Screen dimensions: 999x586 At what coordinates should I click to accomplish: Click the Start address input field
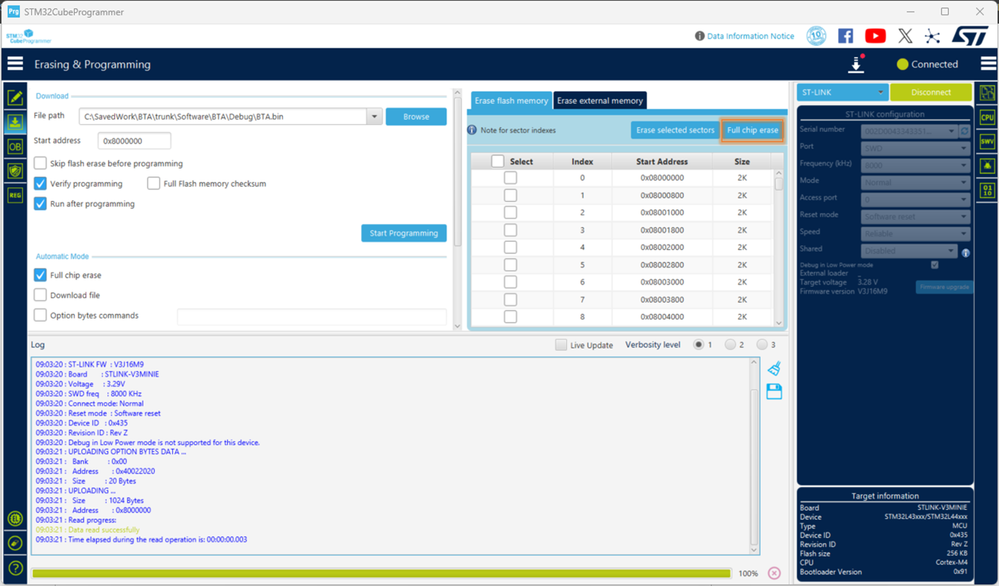(x=134, y=141)
